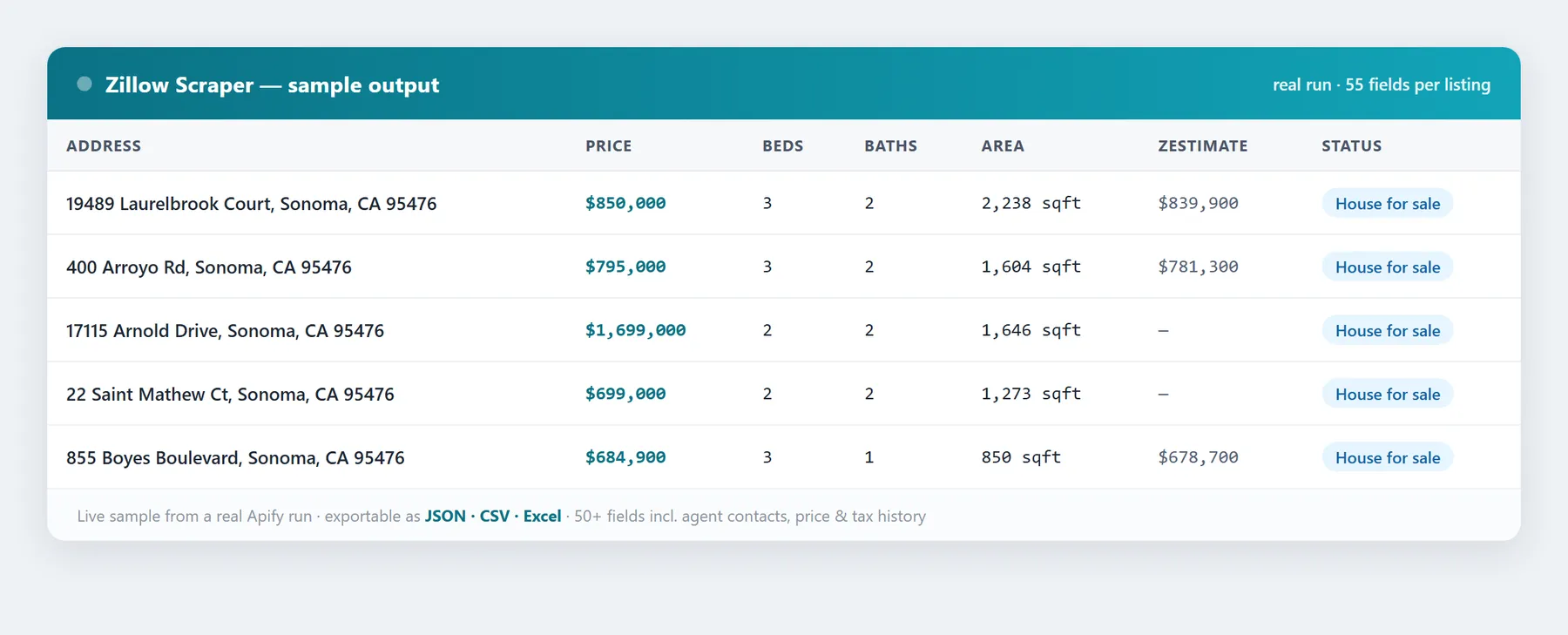The image size is (1568, 635).
Task: Click the 2,238 sqft area cell
Action: pos(1031,203)
